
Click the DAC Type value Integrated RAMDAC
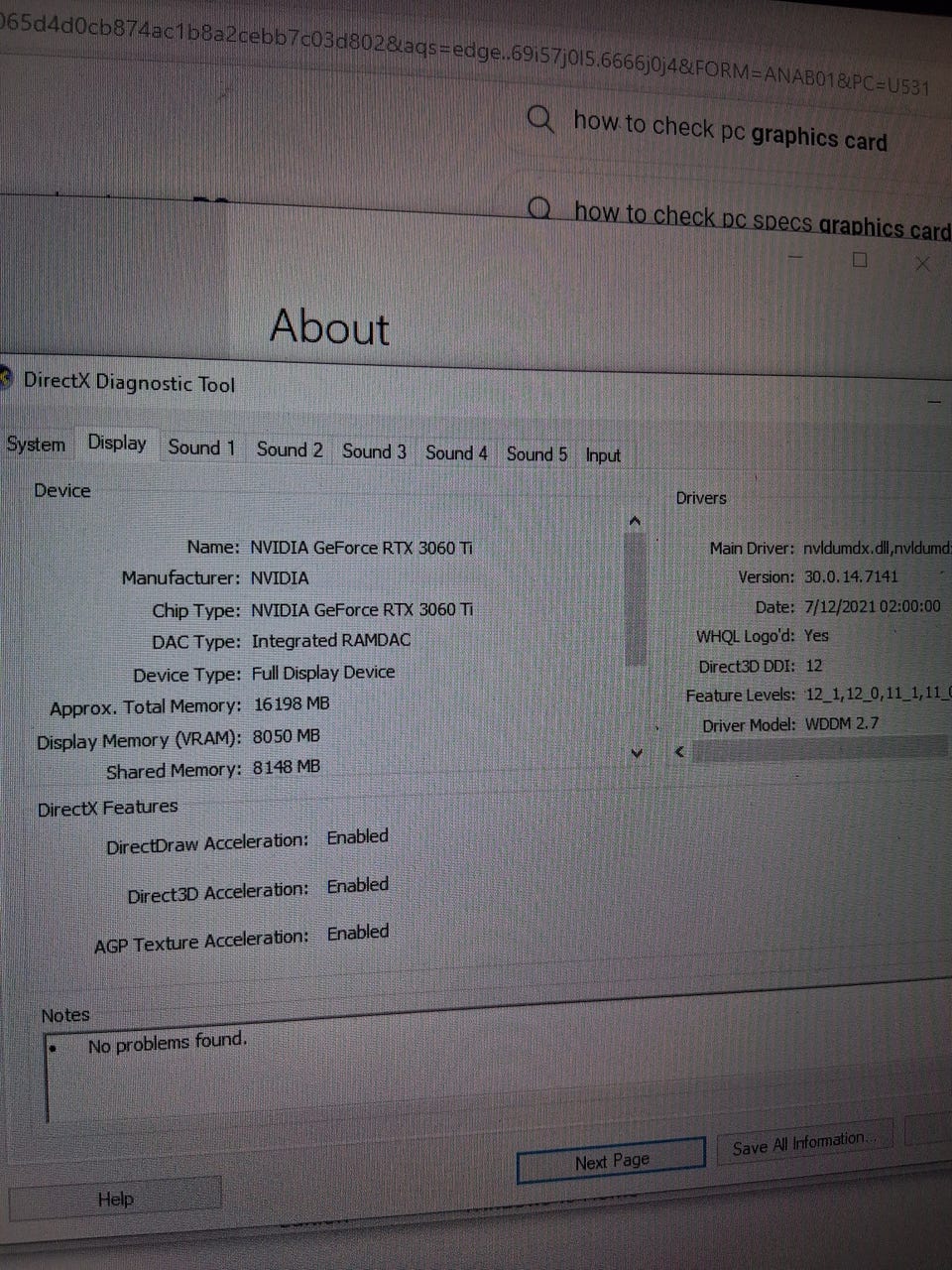pos(330,641)
